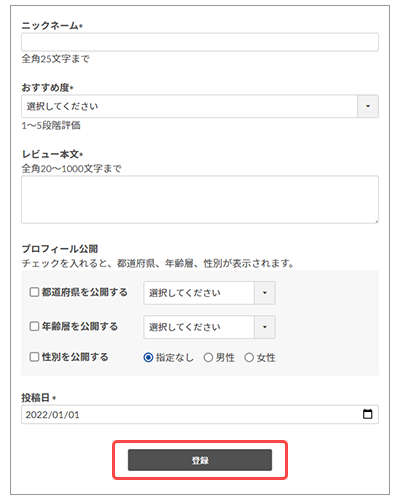This screenshot has width=400, height=500.
Task: Click the 年齢層を公開する label text
Action: [x=80, y=326]
